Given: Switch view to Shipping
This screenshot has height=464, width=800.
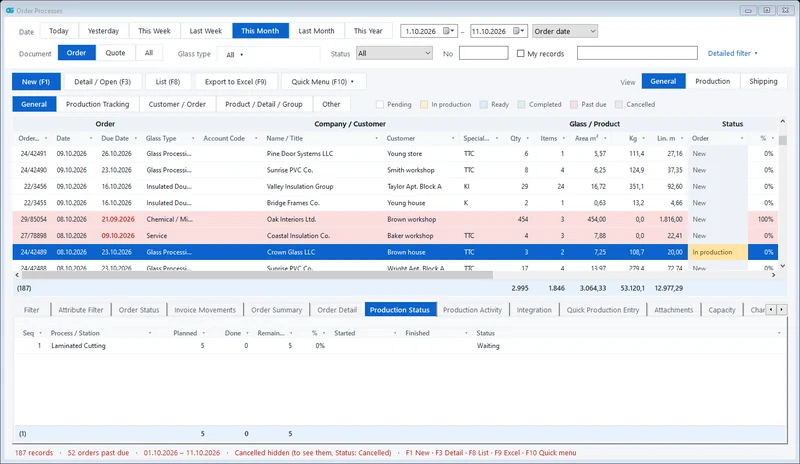Looking at the screenshot, I should tap(763, 81).
